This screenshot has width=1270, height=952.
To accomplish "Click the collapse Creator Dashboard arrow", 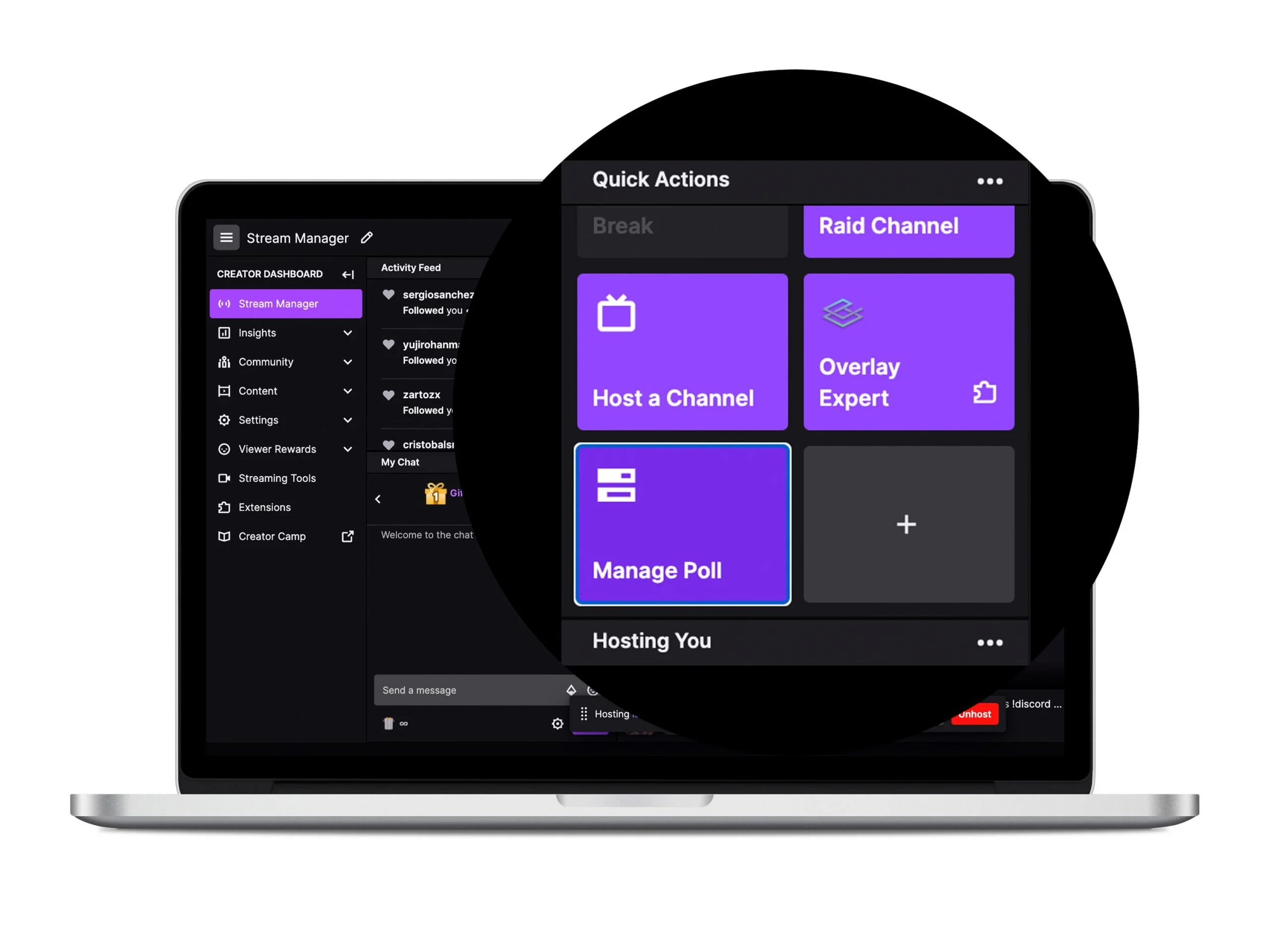I will point(348,274).
